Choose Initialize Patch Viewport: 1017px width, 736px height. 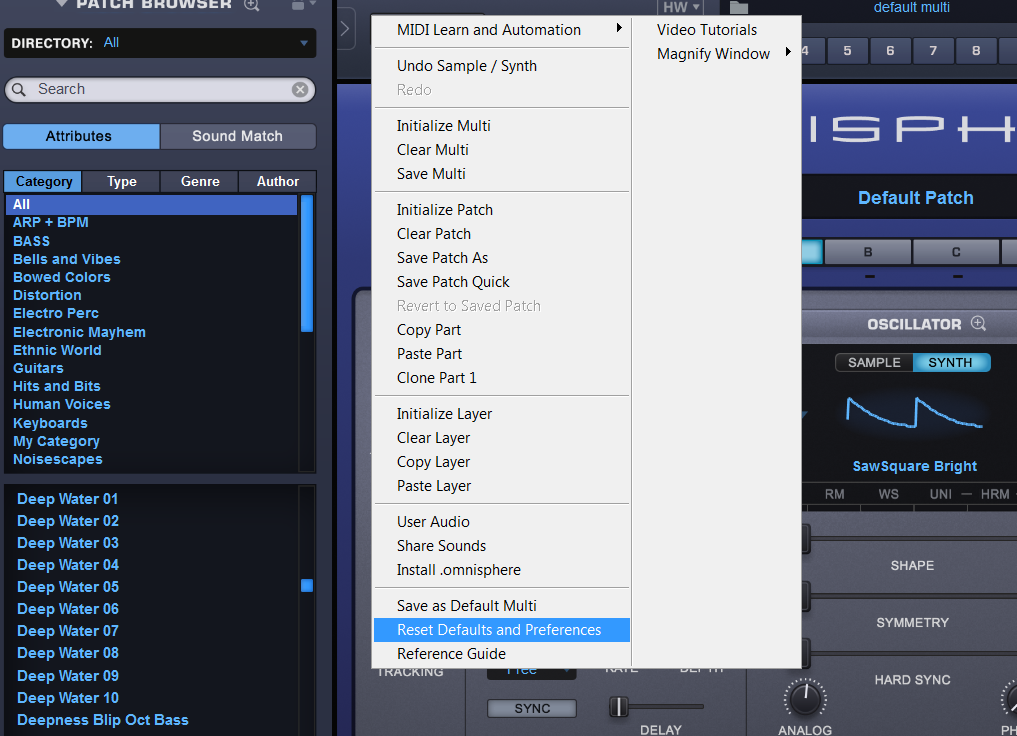[x=502, y=210]
